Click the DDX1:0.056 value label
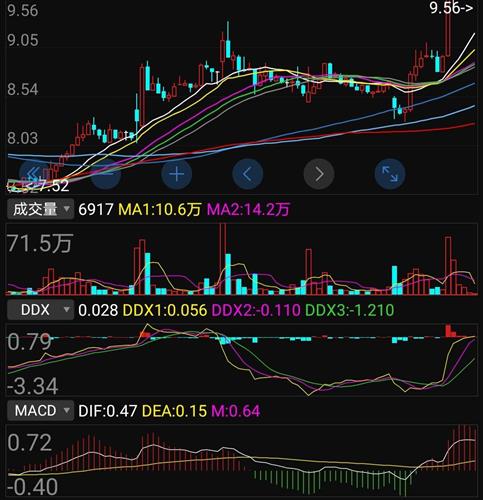The image size is (483, 500). (165, 310)
